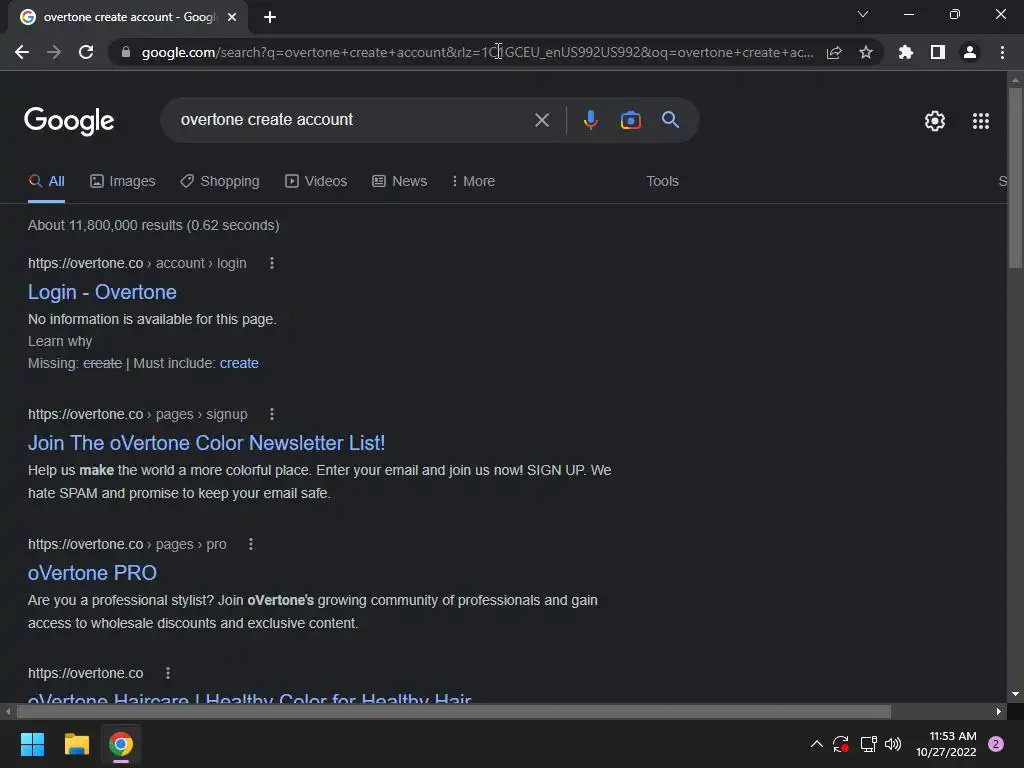Switch to Shopping results tab
1024x768 pixels.
[220, 181]
